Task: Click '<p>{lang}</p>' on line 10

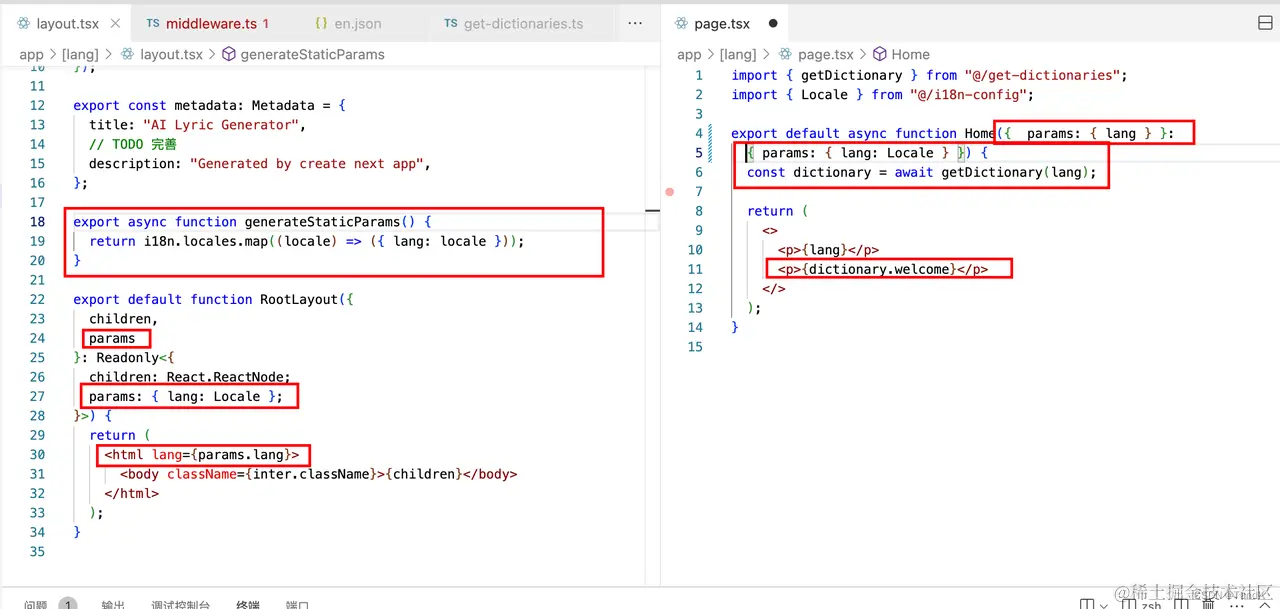Action: click(828, 250)
